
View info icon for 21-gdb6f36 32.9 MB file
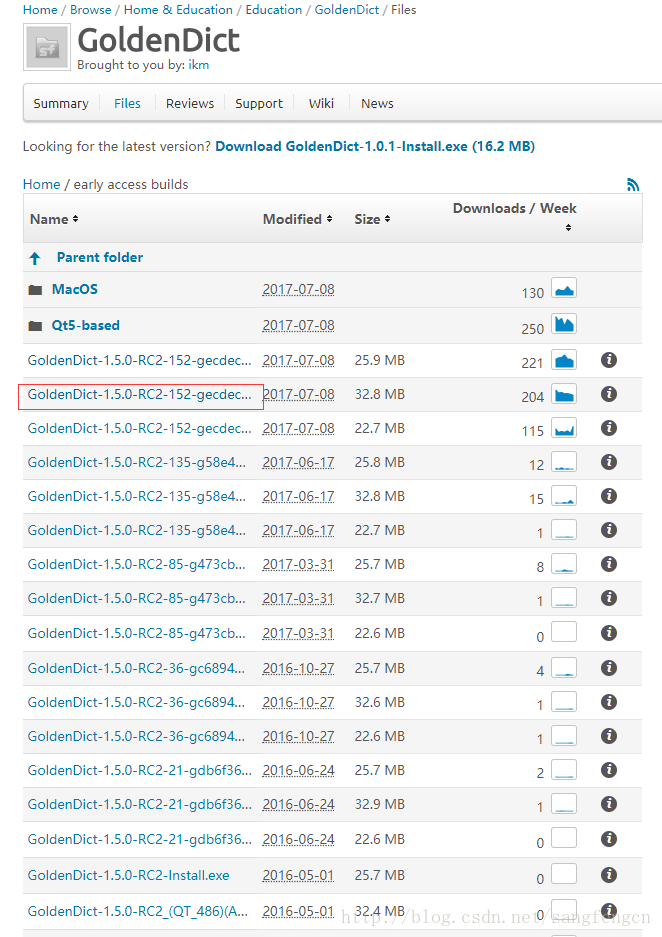point(609,804)
